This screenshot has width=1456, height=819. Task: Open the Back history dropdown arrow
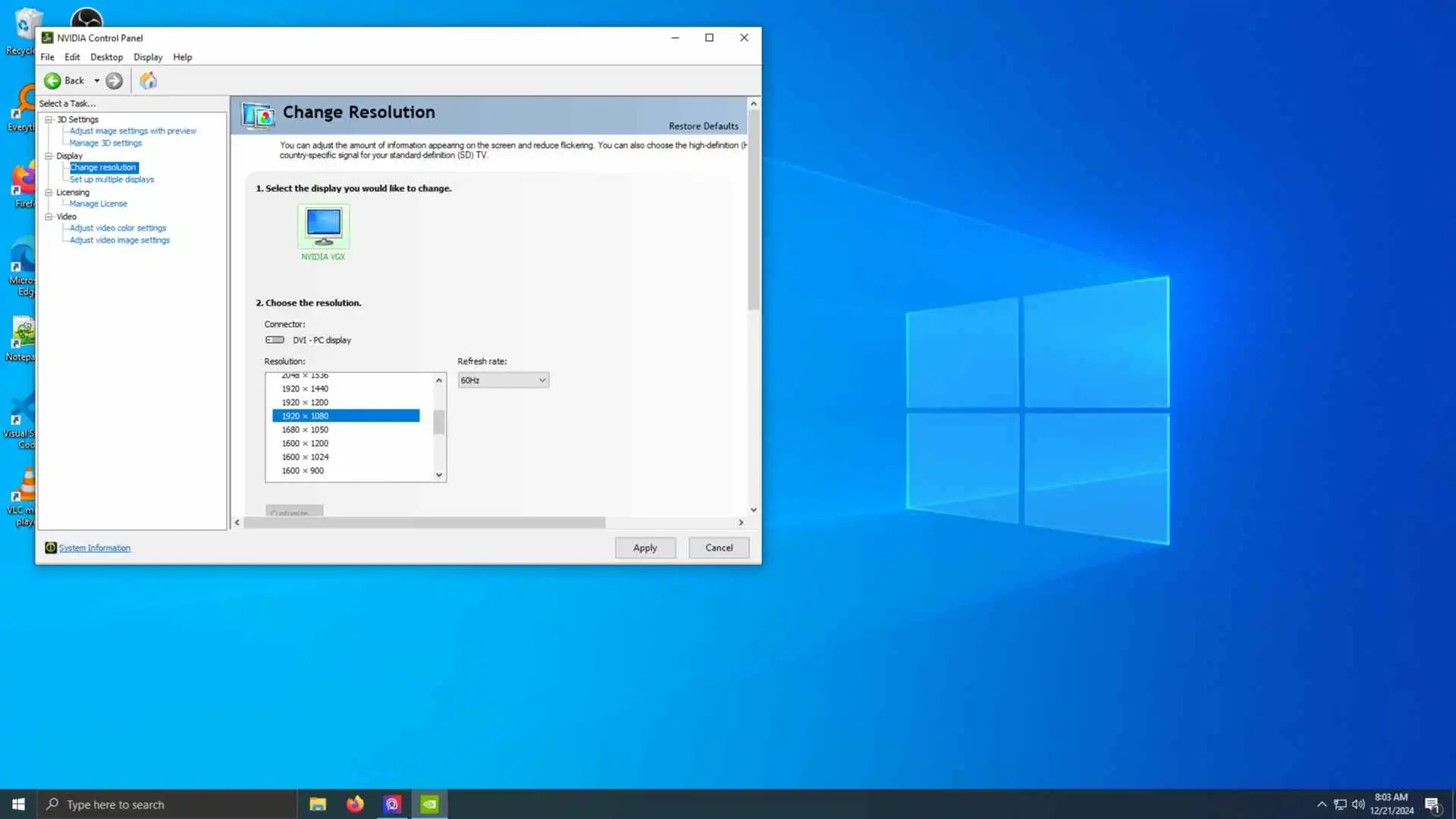(96, 80)
